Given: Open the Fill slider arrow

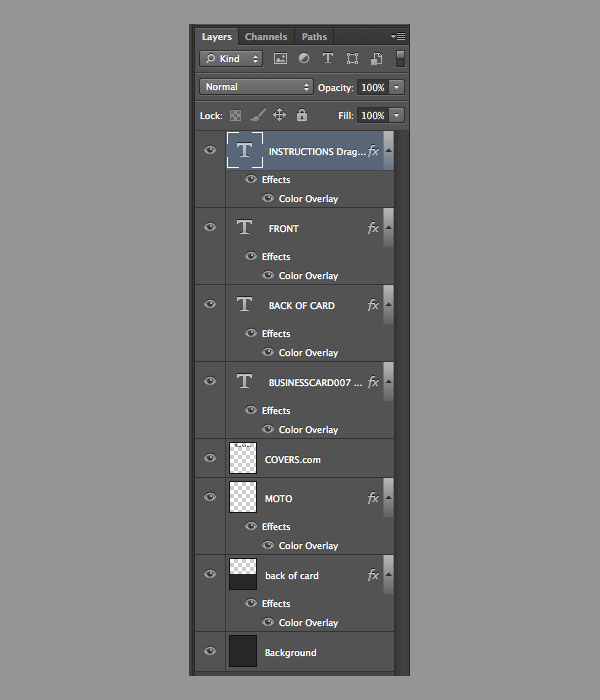Looking at the screenshot, I should click(396, 116).
